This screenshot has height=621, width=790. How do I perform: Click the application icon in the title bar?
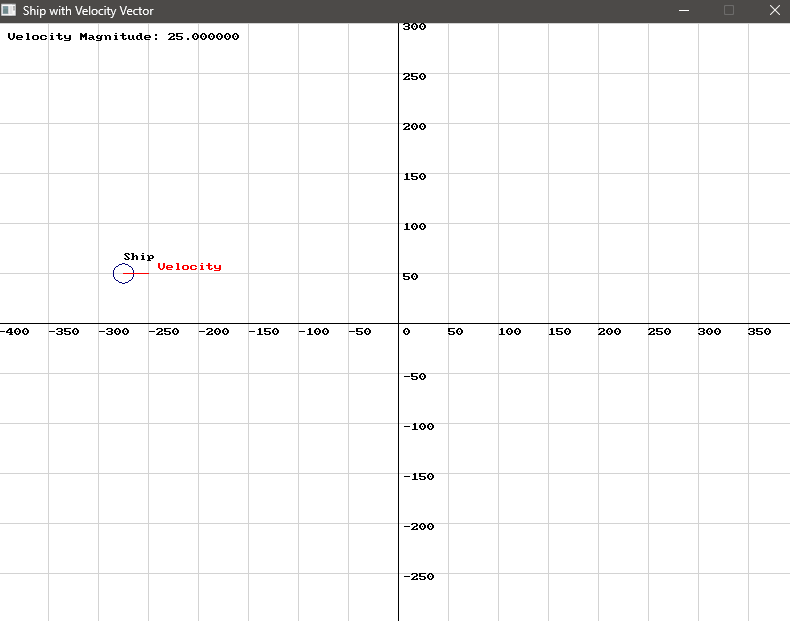point(9,10)
